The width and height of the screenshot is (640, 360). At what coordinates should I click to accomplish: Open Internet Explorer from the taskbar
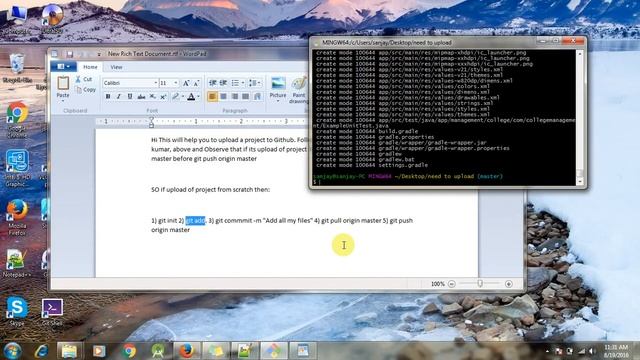pyautogui.click(x=41, y=351)
